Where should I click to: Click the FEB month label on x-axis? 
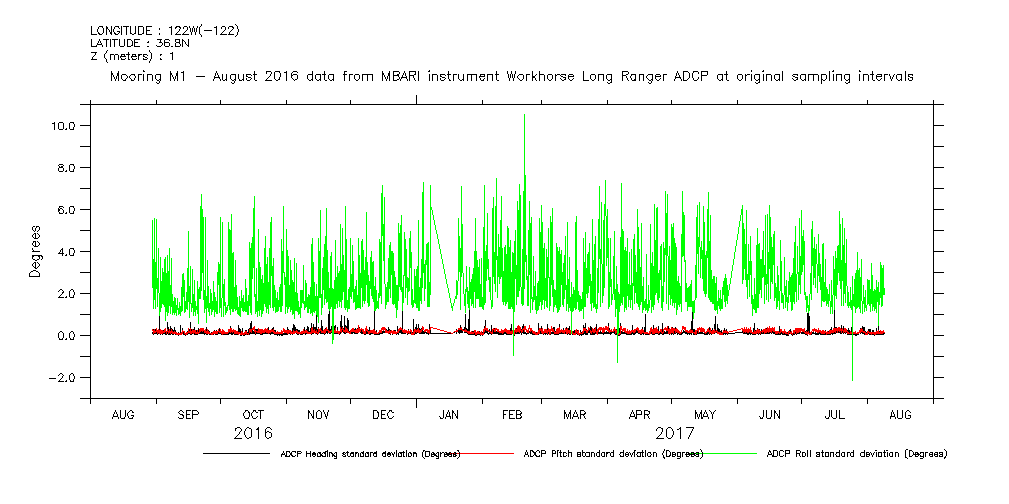[512, 415]
